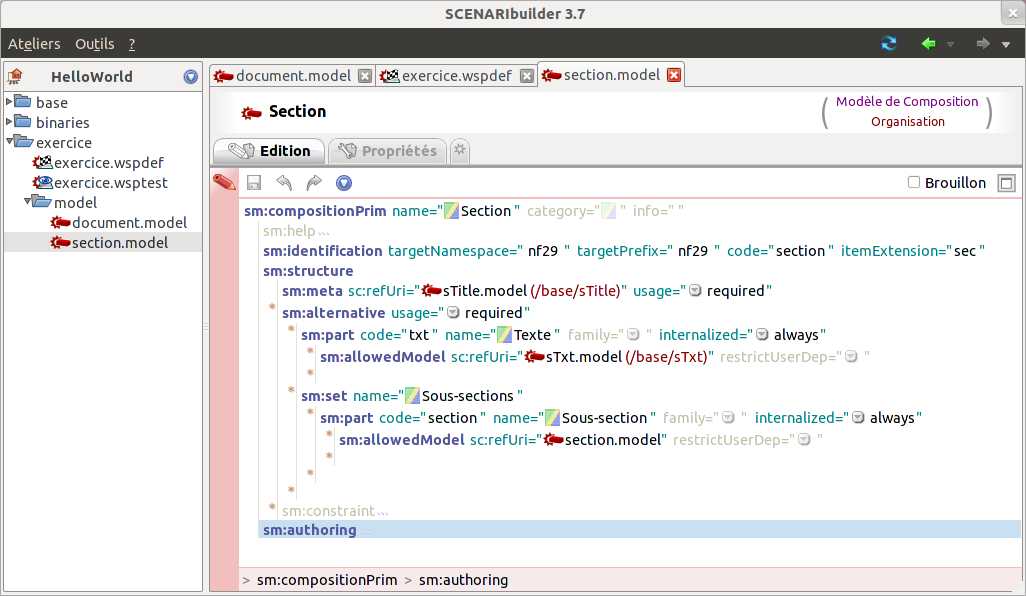Screen dimensions: 1026x596
Task: Click the Section name translation icon
Action: (451, 211)
